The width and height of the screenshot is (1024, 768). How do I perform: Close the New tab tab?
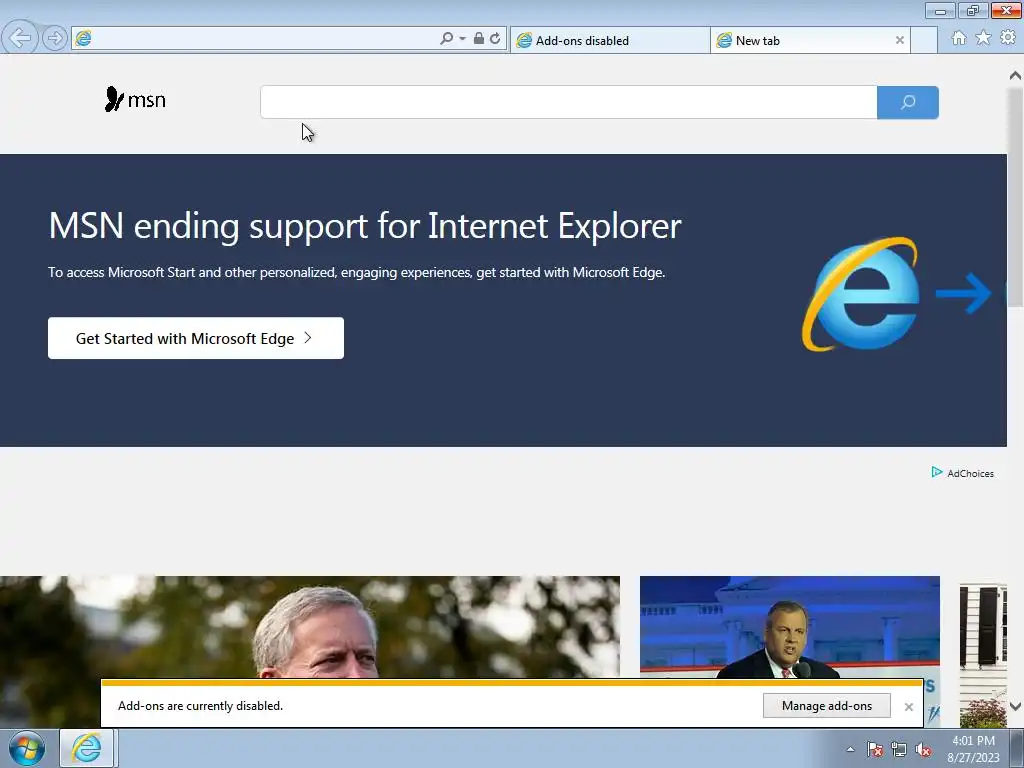(899, 40)
